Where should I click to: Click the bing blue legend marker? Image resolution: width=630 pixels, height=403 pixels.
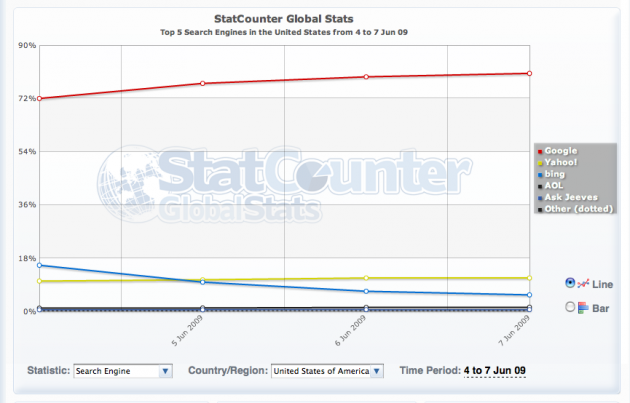(540, 174)
